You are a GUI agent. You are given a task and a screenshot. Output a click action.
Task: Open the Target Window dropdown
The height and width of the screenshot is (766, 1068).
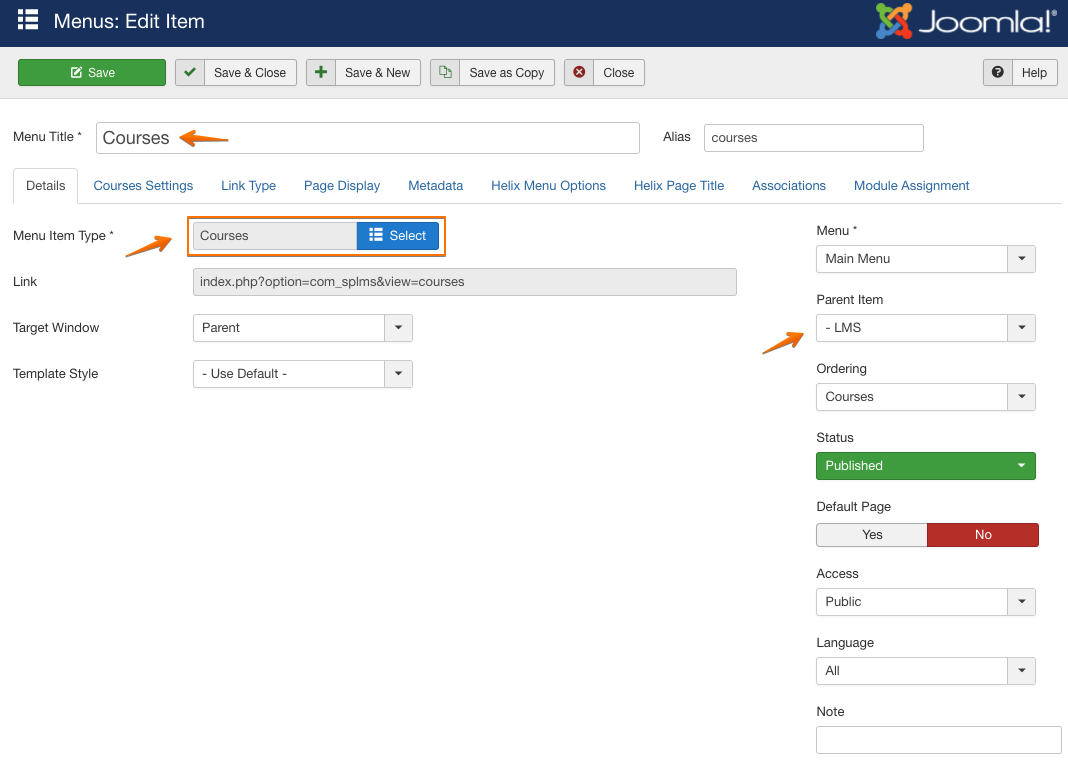point(303,328)
